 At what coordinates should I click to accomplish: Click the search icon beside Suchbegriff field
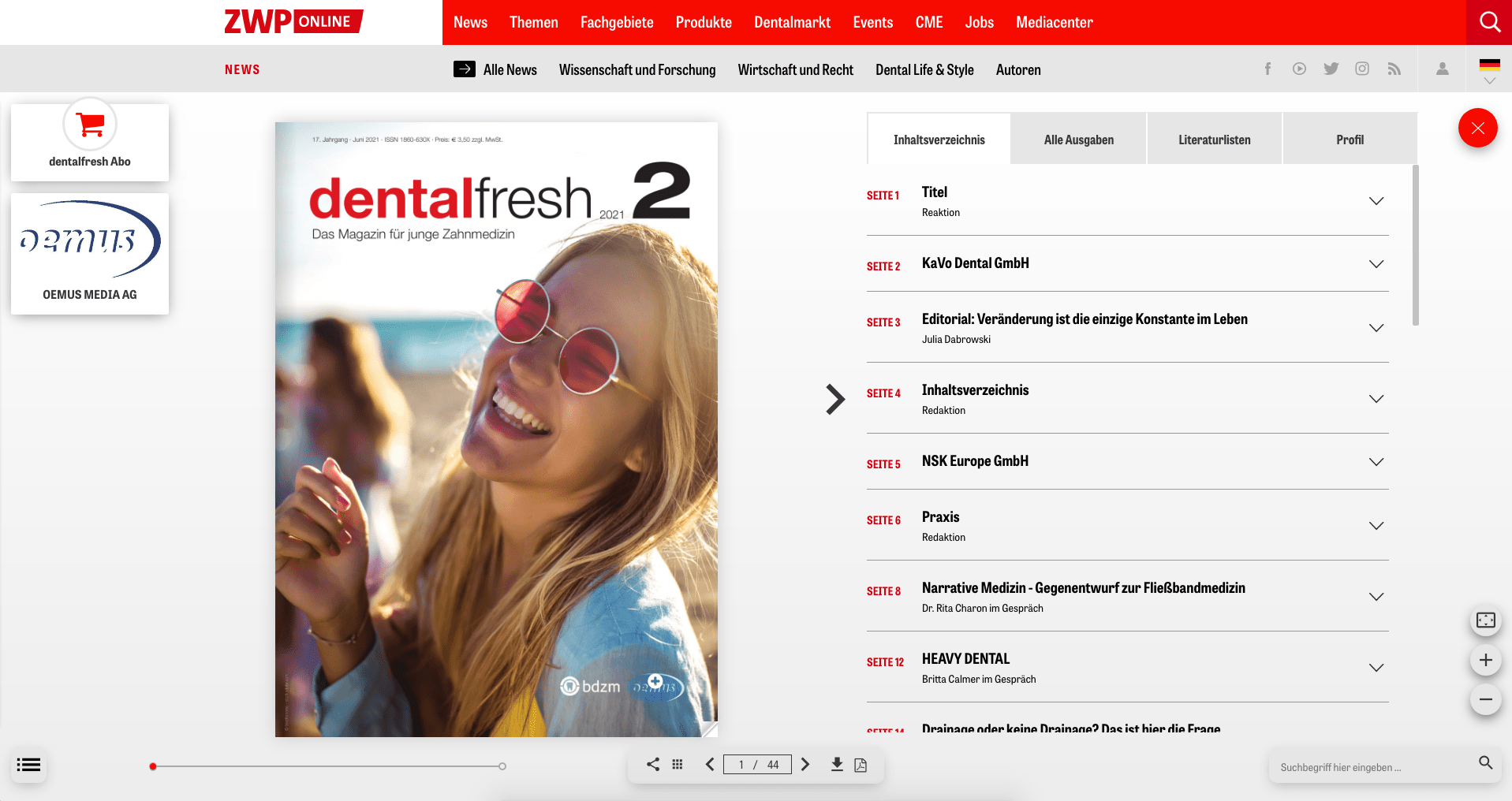tap(1485, 762)
